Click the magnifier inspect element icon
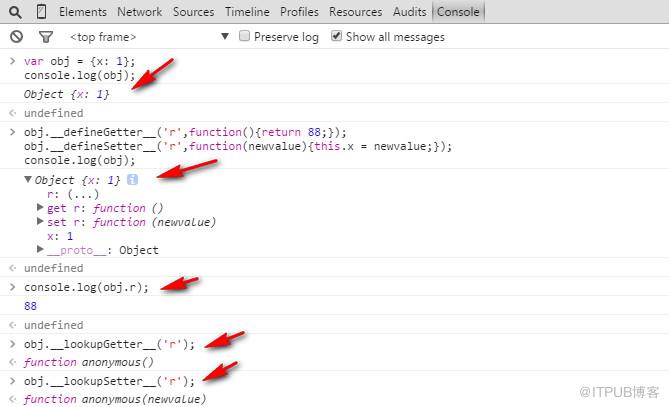The height and width of the screenshot is (407, 669). (15, 12)
